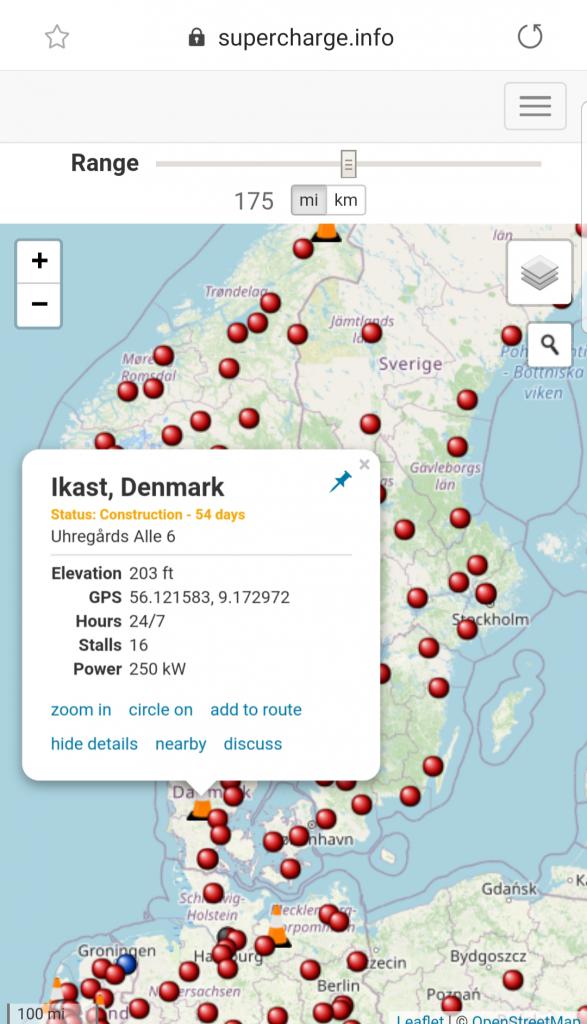Image resolution: width=587 pixels, height=1024 pixels.
Task: Zoom out the map with minus button
Action: click(39, 305)
